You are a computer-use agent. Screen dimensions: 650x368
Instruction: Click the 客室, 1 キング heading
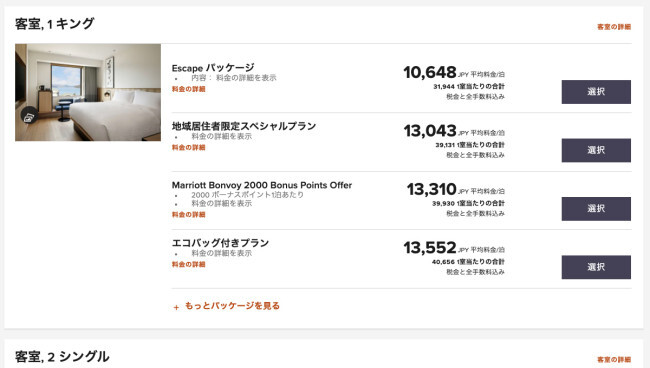pyautogui.click(x=55, y=24)
